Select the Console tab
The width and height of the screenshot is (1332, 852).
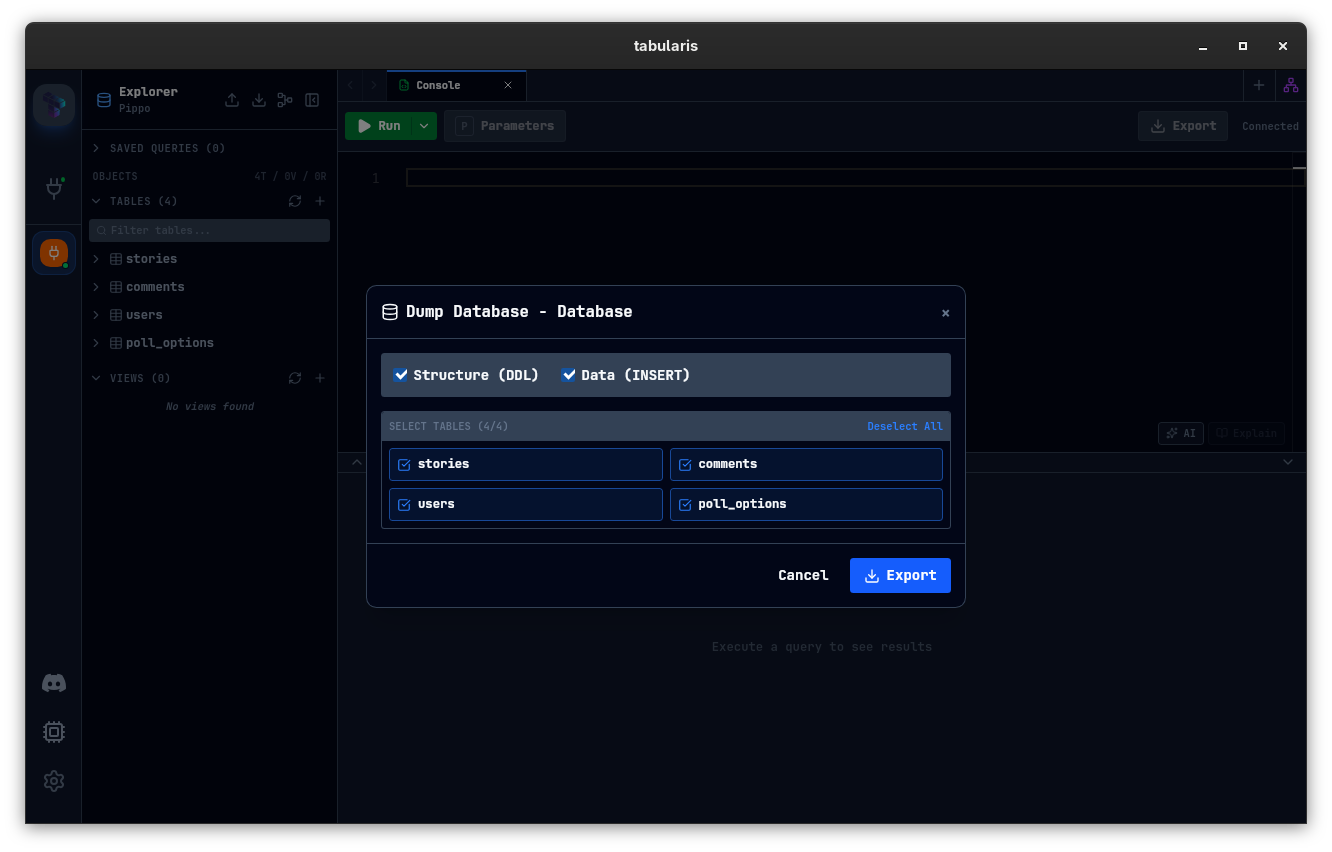coord(438,85)
